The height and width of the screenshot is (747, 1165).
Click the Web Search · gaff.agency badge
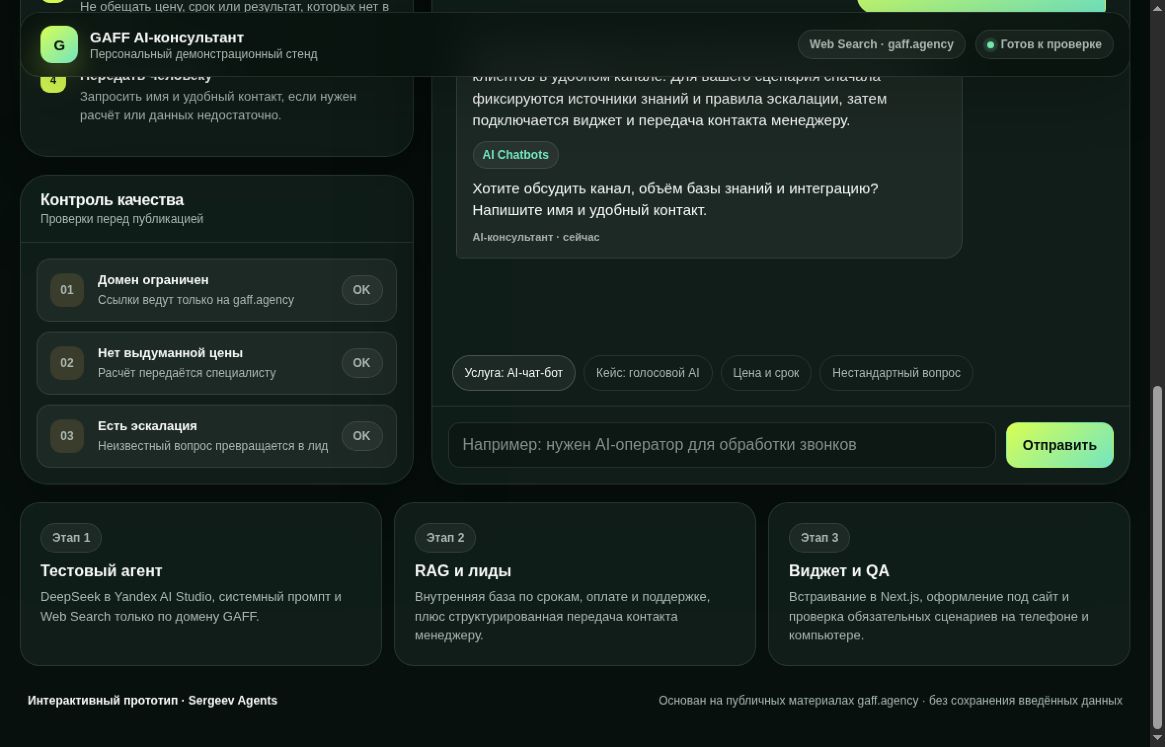coord(881,44)
